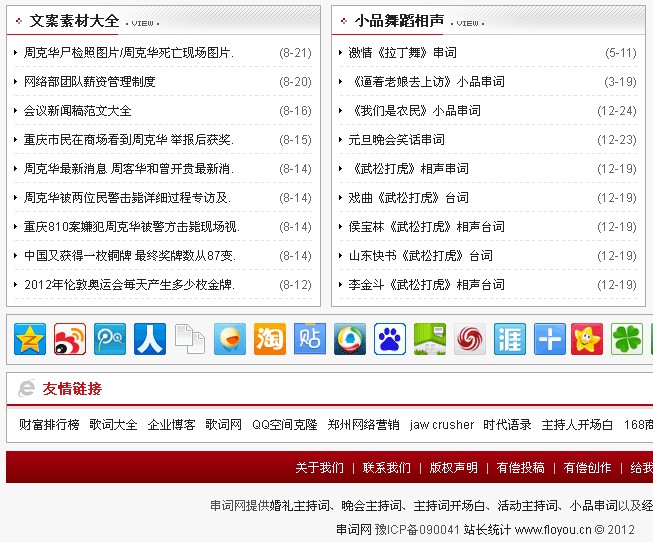The height and width of the screenshot is (542, 653).
Task: Open 2012年伦敦奥运会 gold medal article
Action: click(x=130, y=285)
